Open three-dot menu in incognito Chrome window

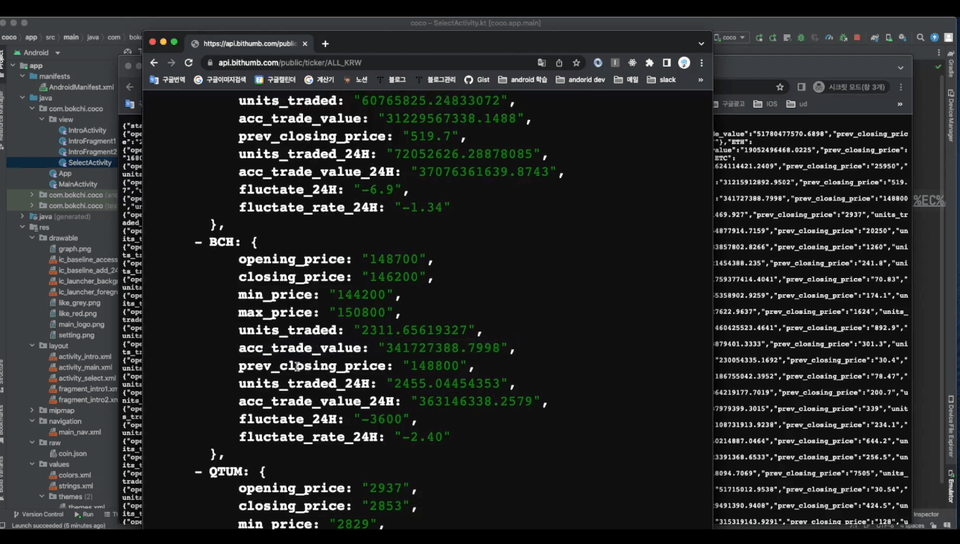(901, 87)
